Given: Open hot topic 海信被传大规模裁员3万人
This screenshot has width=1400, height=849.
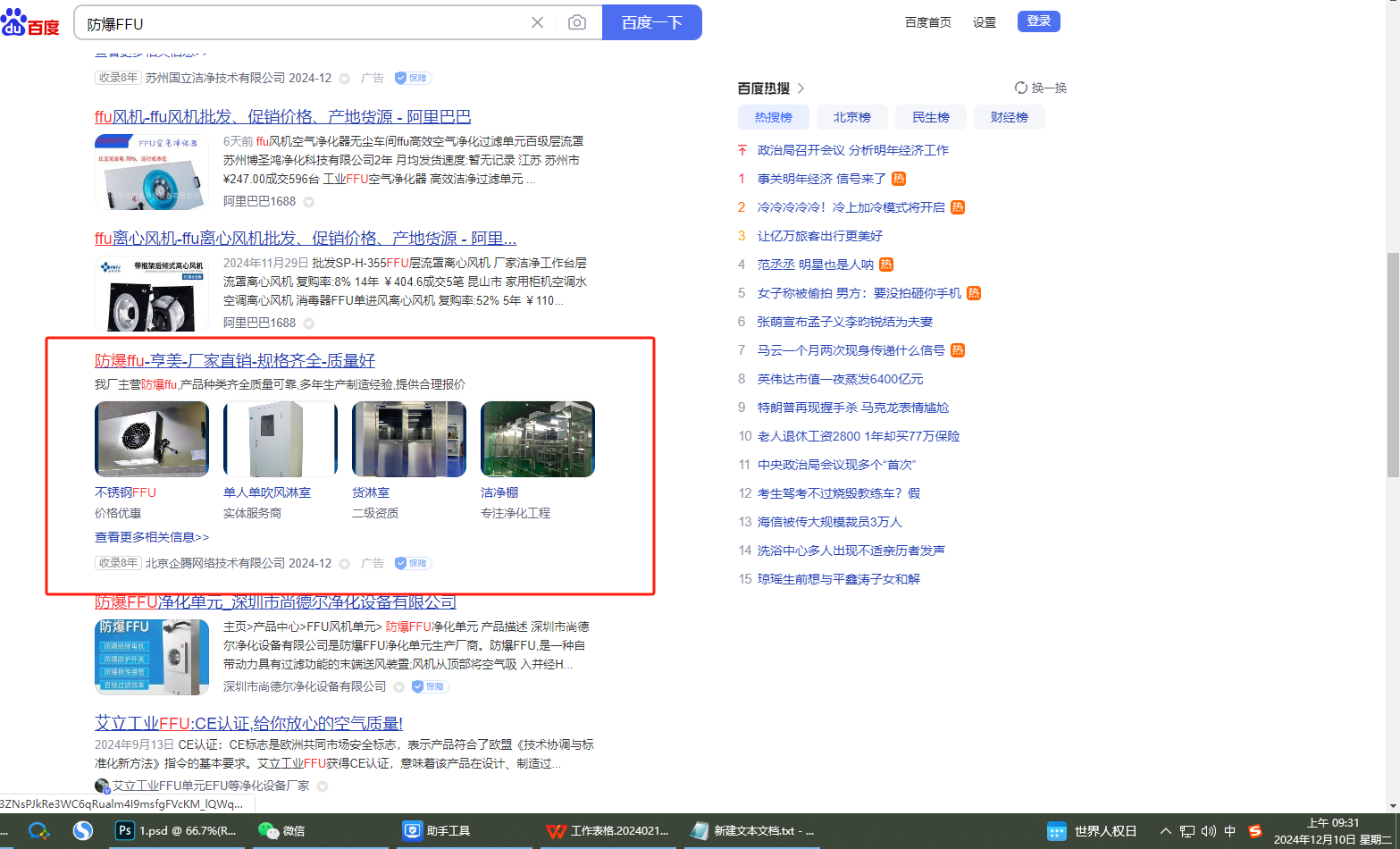Looking at the screenshot, I should [x=830, y=522].
